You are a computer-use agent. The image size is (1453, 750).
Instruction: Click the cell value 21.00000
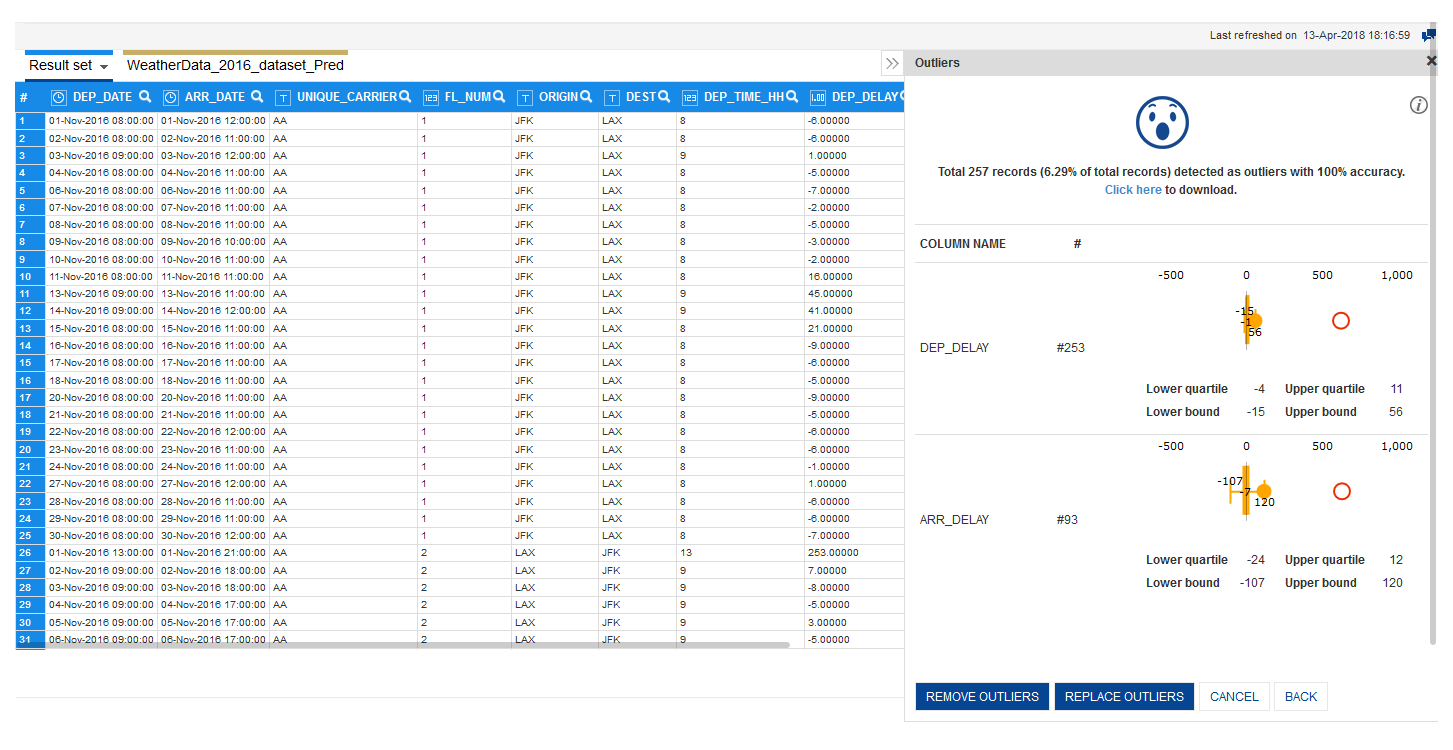click(830, 328)
